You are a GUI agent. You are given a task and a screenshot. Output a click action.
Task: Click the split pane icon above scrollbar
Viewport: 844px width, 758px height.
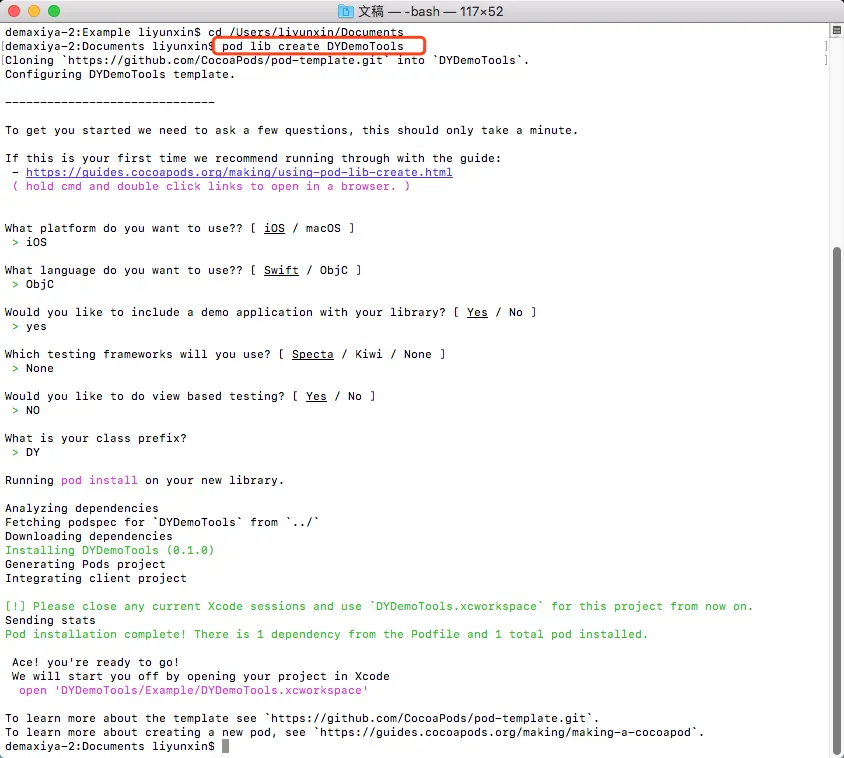pos(837,30)
